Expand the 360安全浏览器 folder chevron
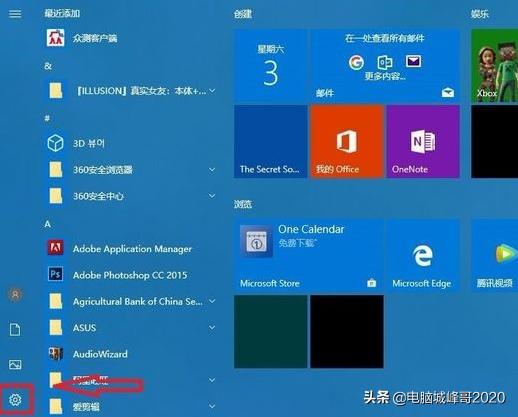 [x=212, y=169]
